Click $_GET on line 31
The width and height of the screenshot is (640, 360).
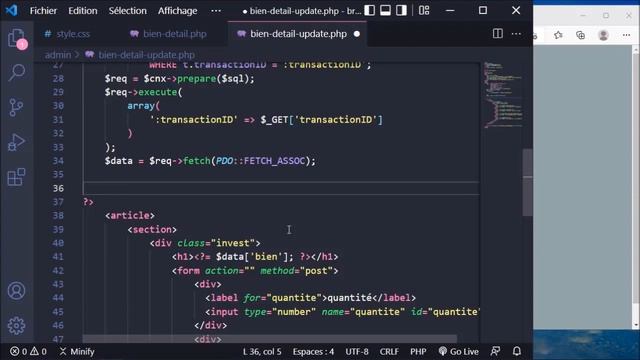tap(274, 120)
